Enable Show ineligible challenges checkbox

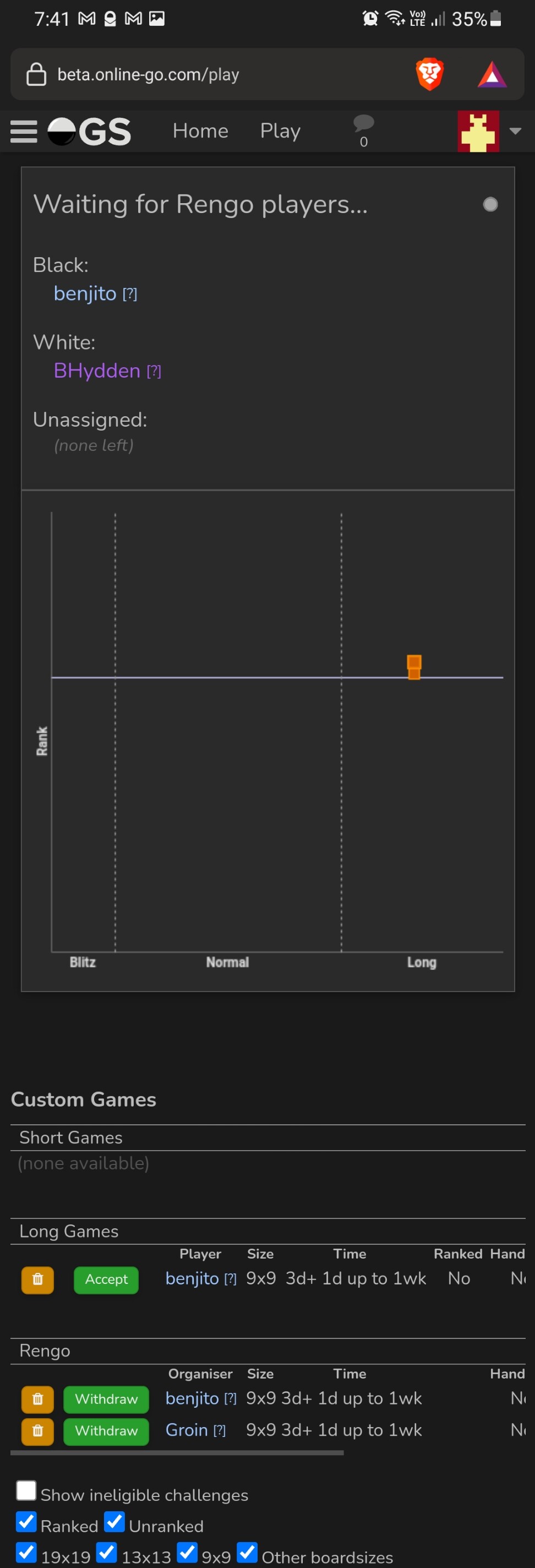click(x=26, y=1491)
